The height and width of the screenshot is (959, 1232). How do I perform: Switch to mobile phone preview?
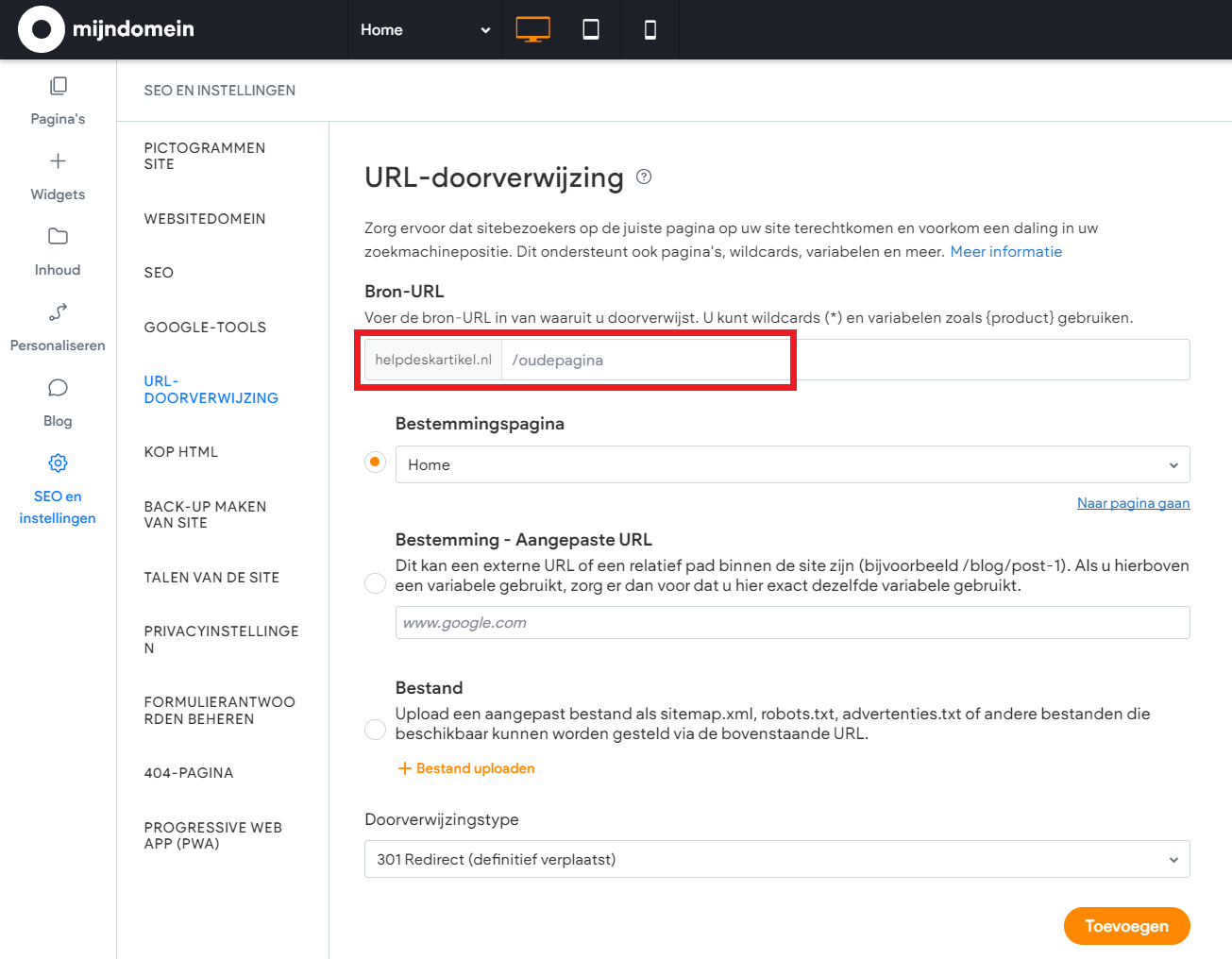coord(650,29)
